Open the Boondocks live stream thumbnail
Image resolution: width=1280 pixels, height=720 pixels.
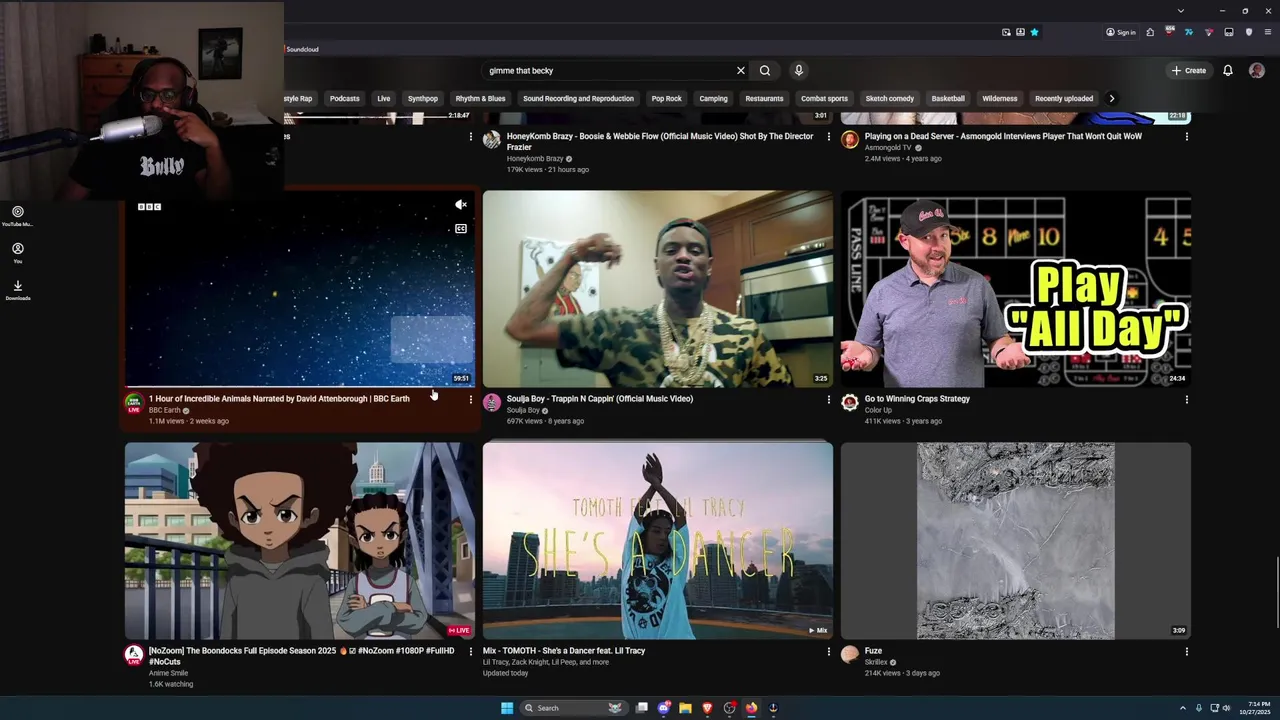[x=300, y=541]
